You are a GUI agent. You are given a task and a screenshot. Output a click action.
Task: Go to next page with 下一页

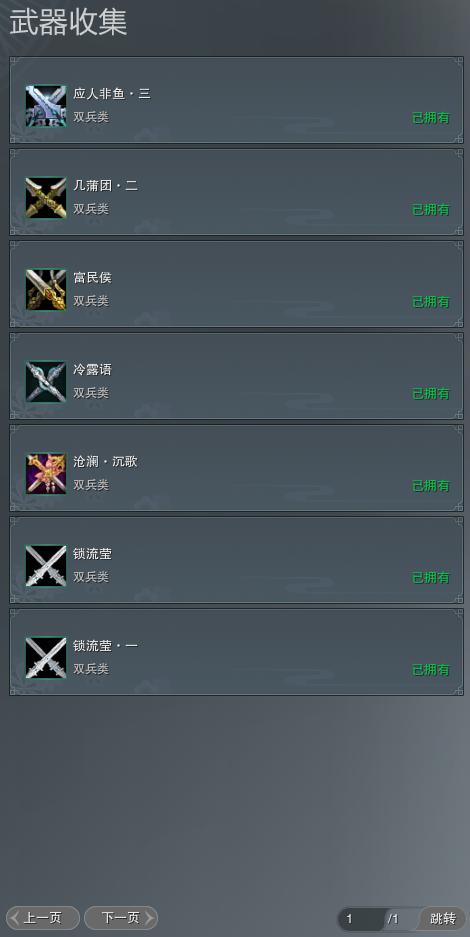click(x=121, y=918)
